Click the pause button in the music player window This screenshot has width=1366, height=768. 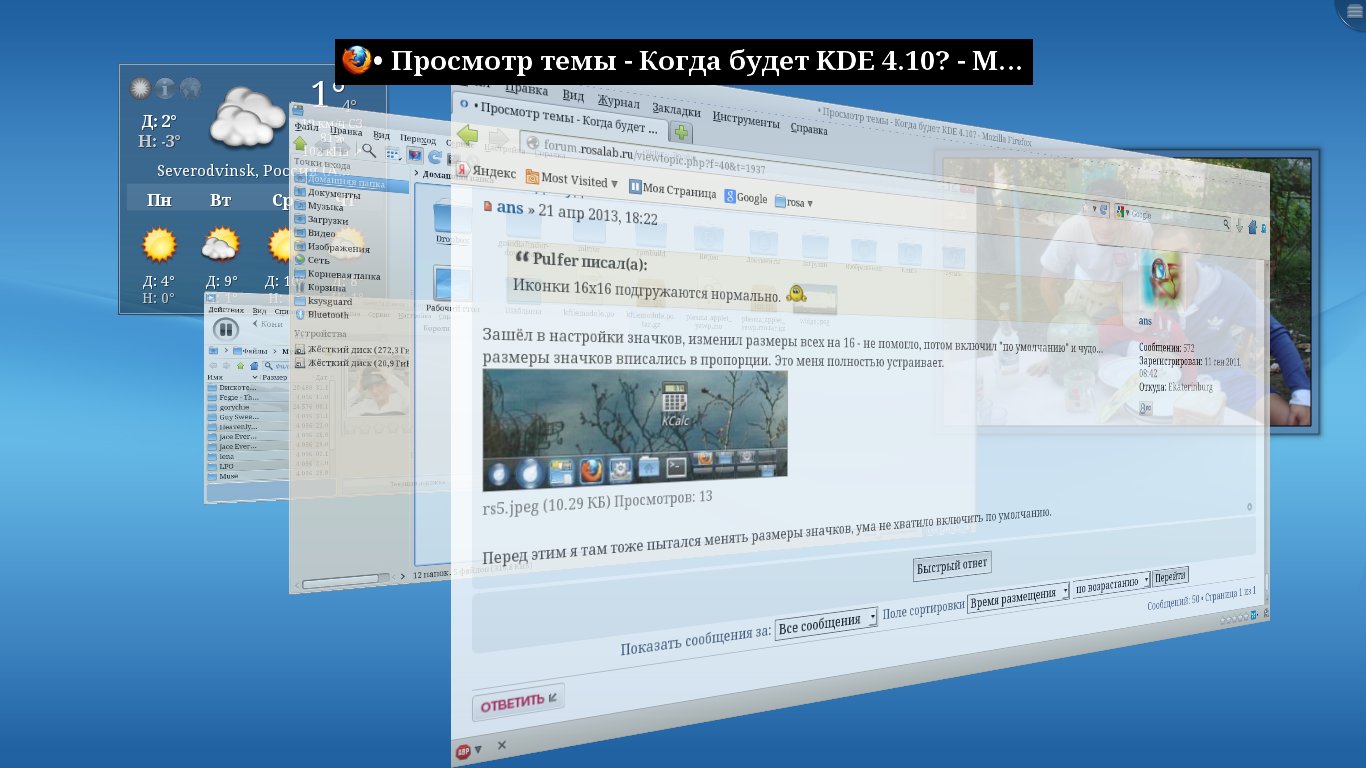[227, 328]
